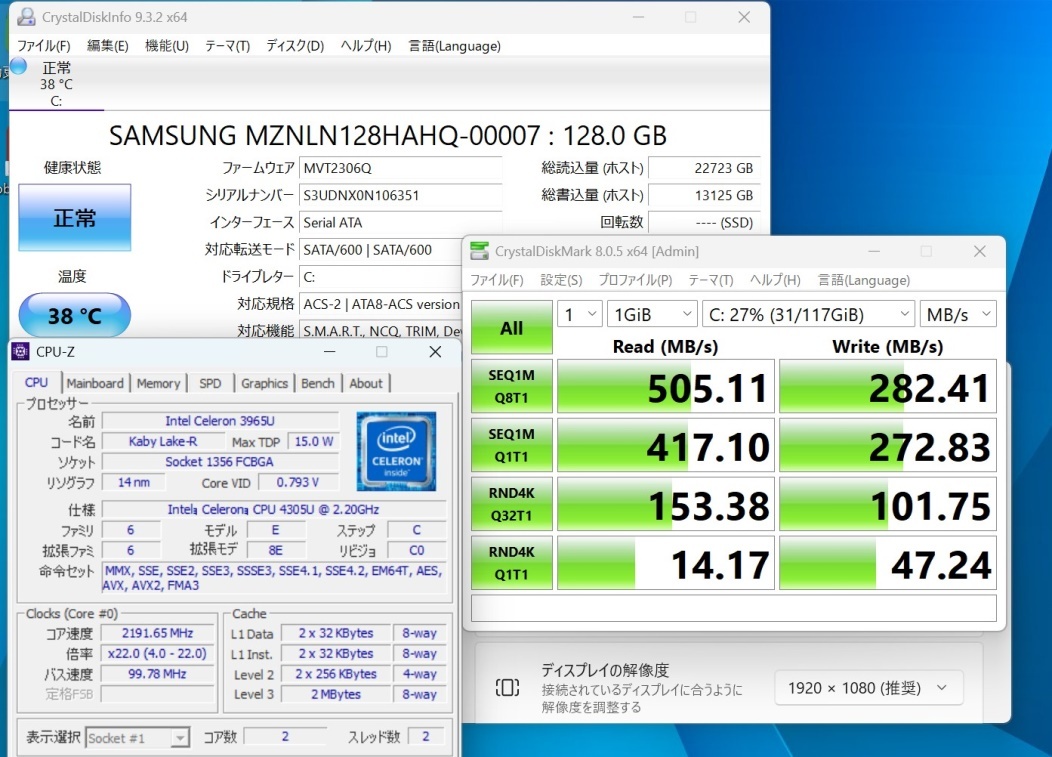The width and height of the screenshot is (1052, 757).
Task: Open 言語(Language) menu in CrystalDiskInfo
Action: [x=454, y=46]
